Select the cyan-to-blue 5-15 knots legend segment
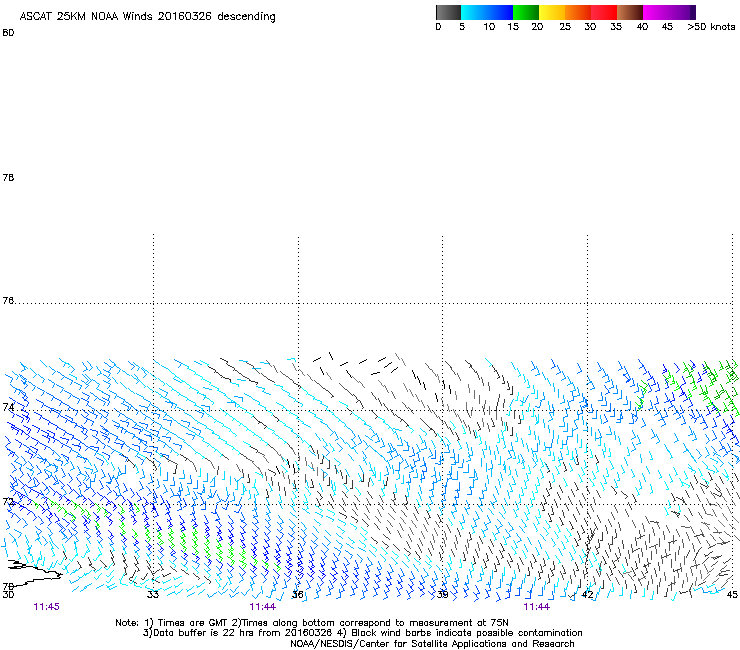The image size is (740, 650). pos(487,12)
